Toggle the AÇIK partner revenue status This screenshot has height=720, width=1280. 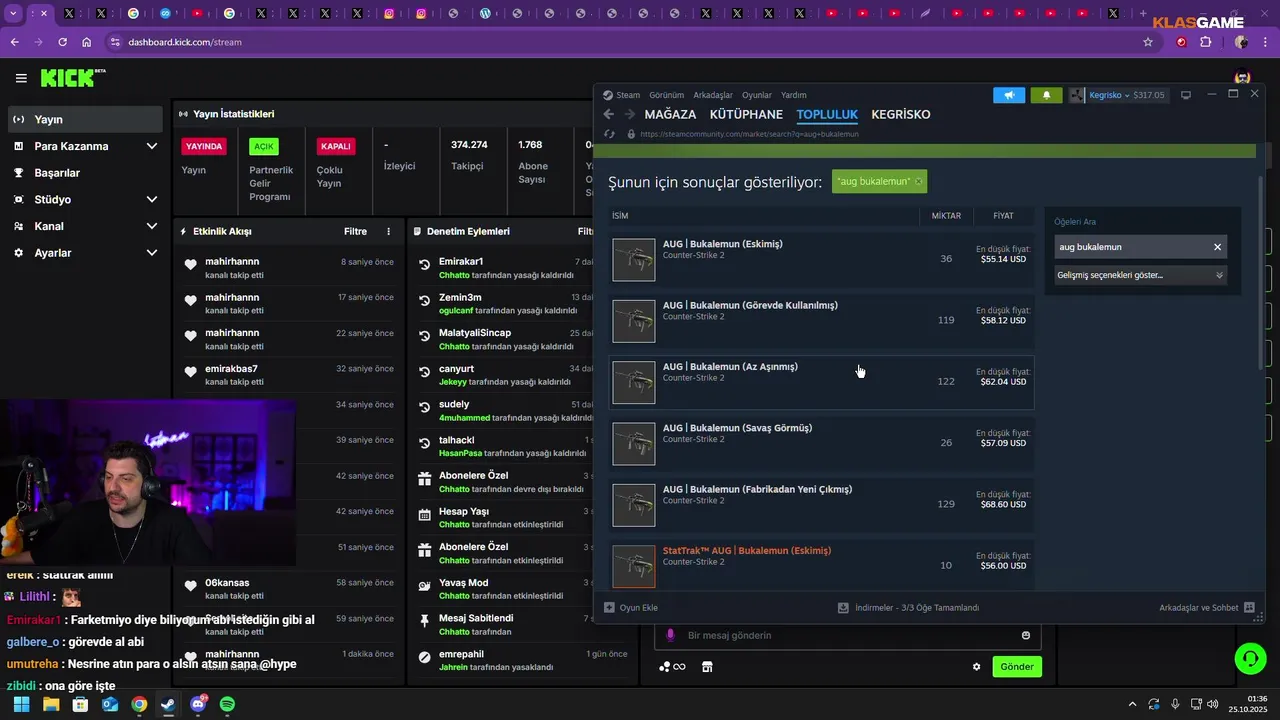pyautogui.click(x=264, y=146)
